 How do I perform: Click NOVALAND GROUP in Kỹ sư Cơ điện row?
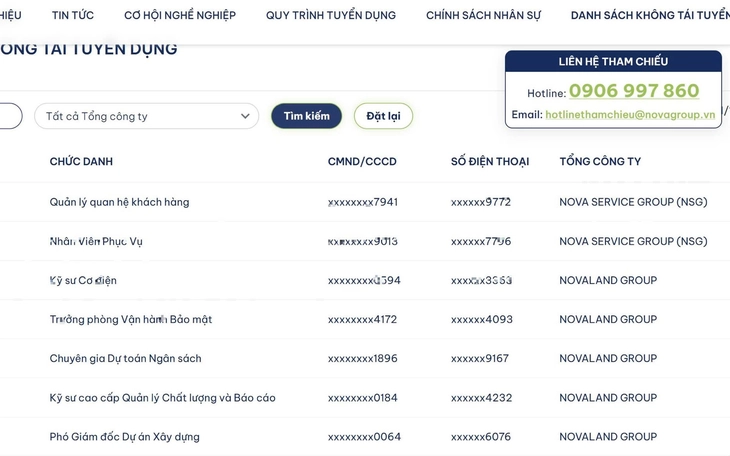pyautogui.click(x=608, y=280)
